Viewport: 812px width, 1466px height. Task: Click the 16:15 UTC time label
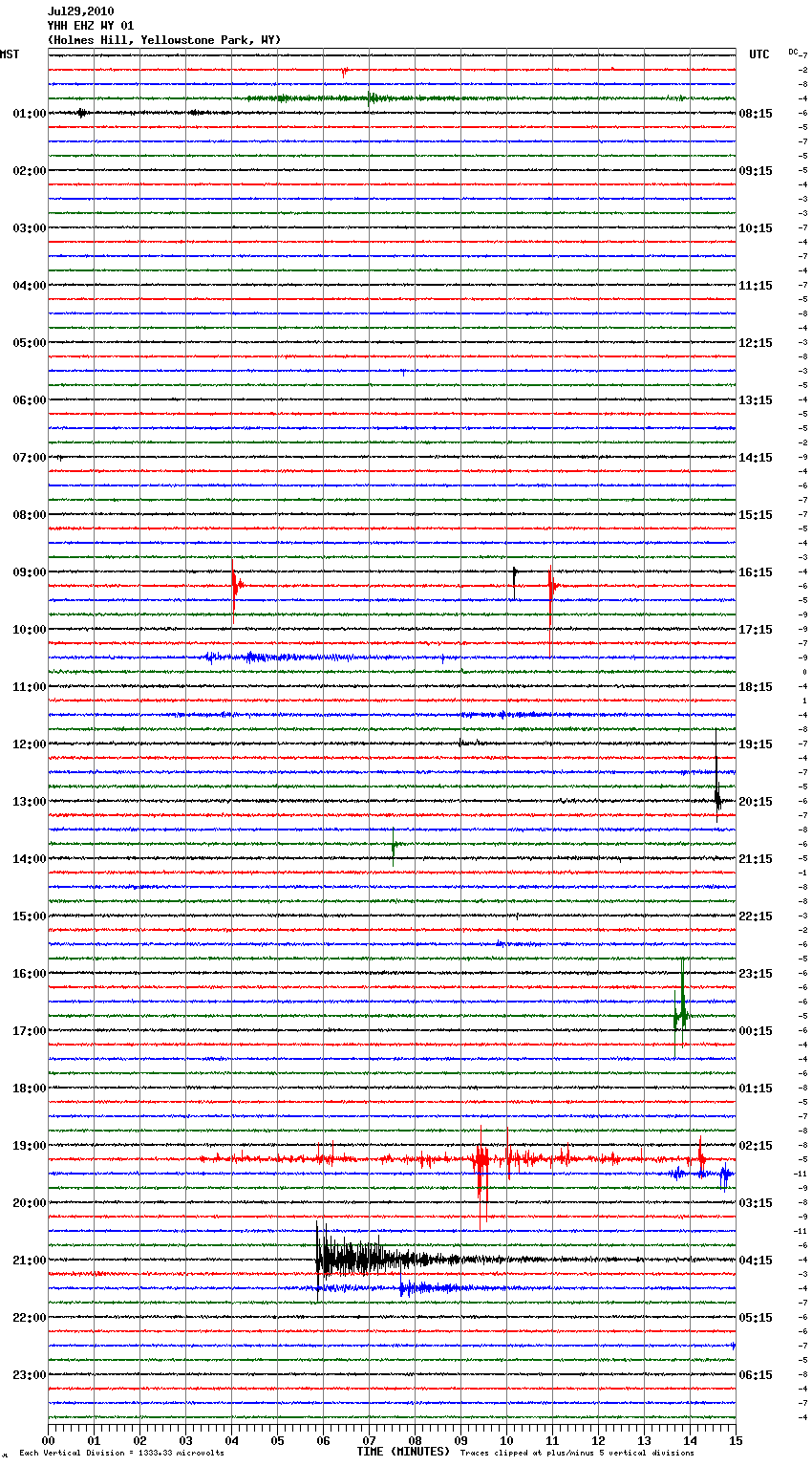pos(756,572)
